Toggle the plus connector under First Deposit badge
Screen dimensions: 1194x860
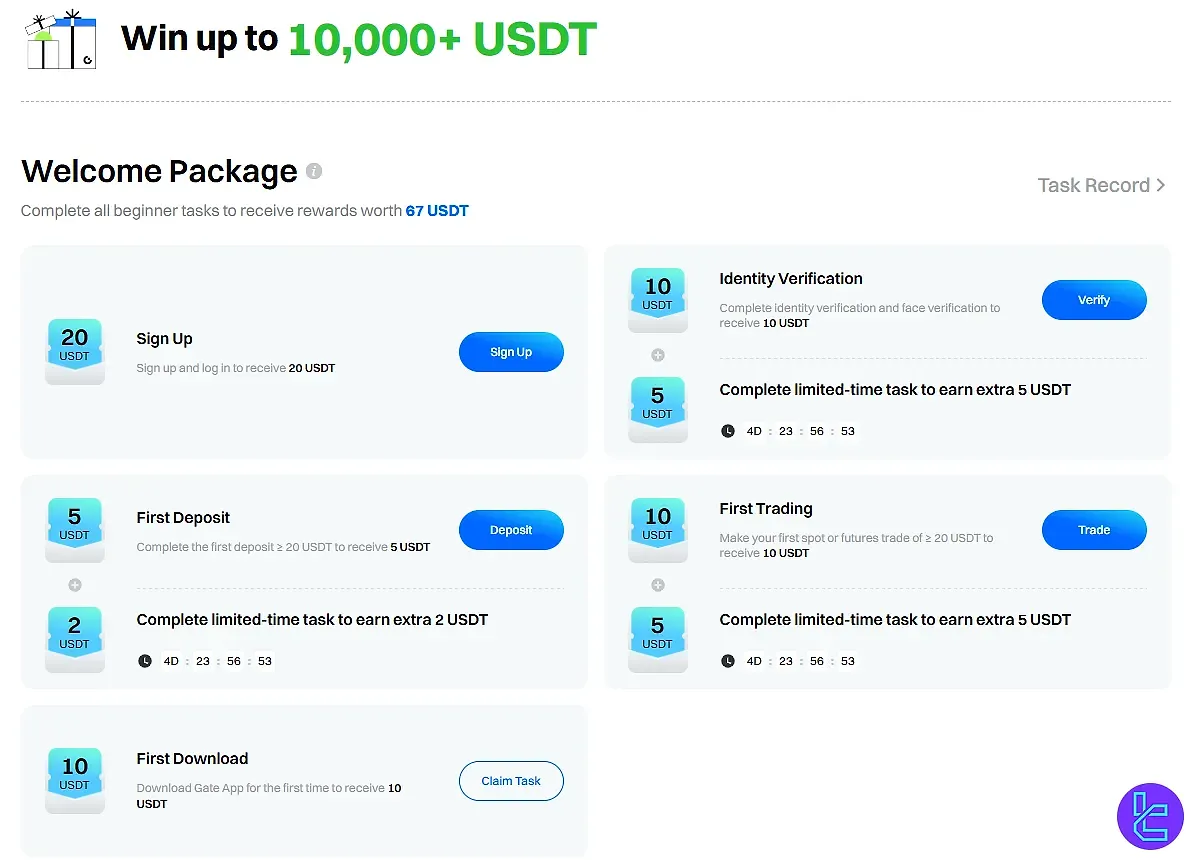pos(75,584)
